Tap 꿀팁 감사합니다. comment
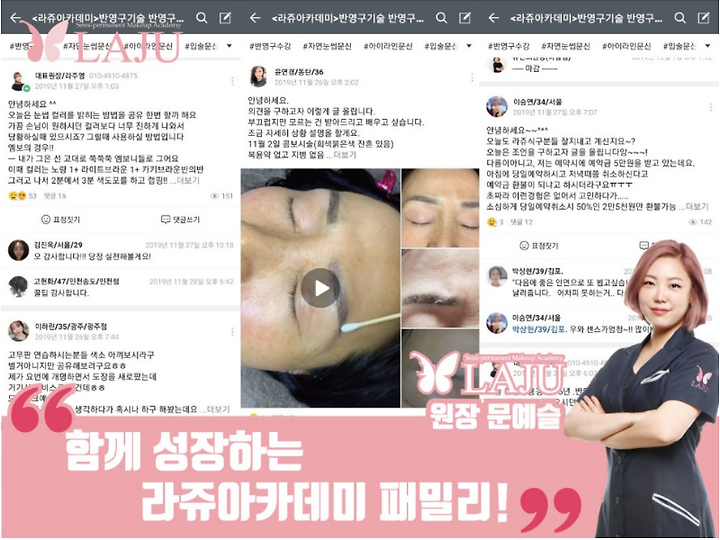The width and height of the screenshot is (720, 540). (x=62, y=292)
